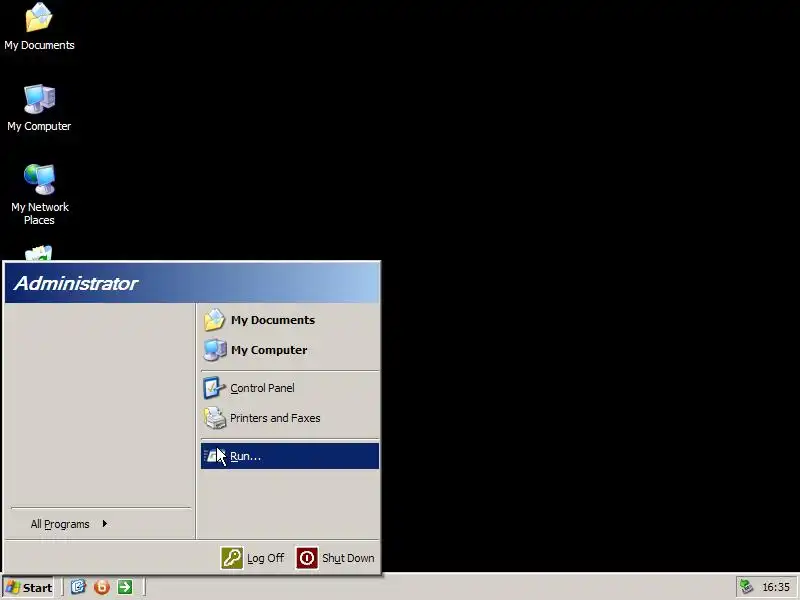Click the orange round quick launch icon

coord(102,587)
